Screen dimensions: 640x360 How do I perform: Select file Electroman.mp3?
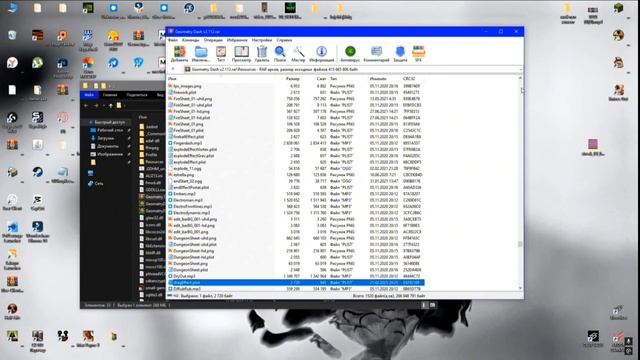[188, 200]
